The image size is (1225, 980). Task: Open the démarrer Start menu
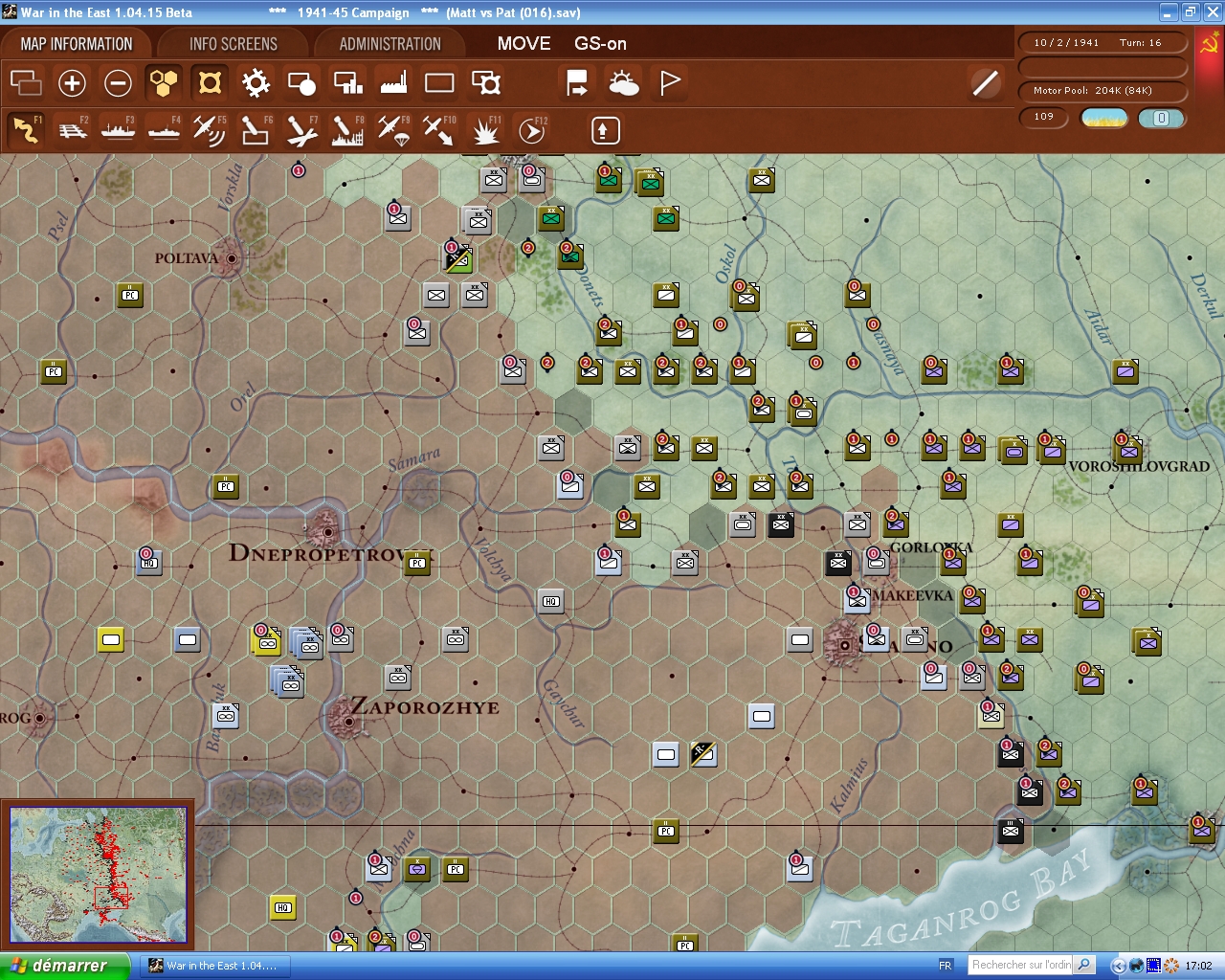(x=64, y=966)
